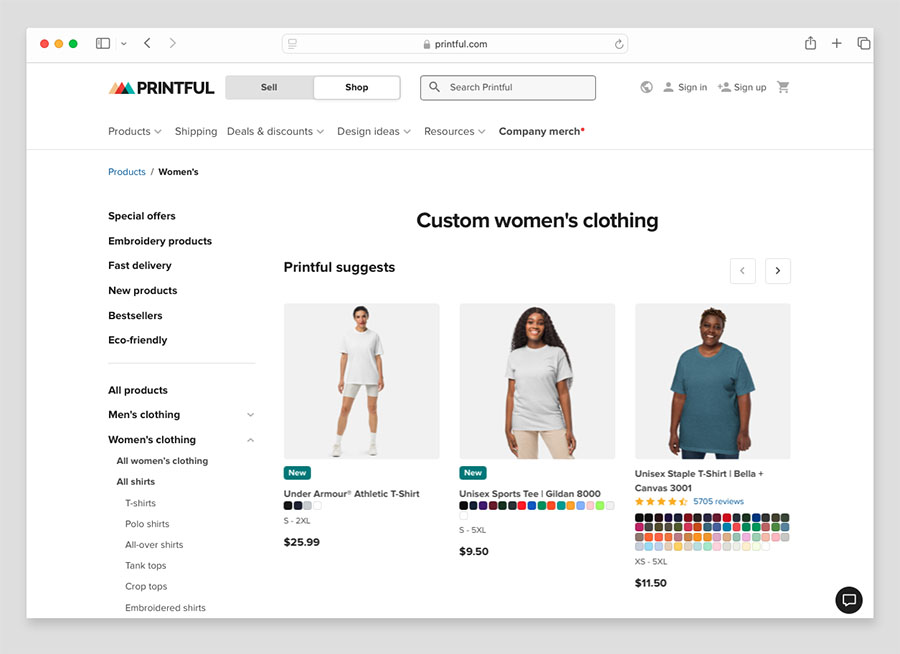Open Unisex Sports Tee Gildan 8000 title
900x654 pixels.
[530, 494]
